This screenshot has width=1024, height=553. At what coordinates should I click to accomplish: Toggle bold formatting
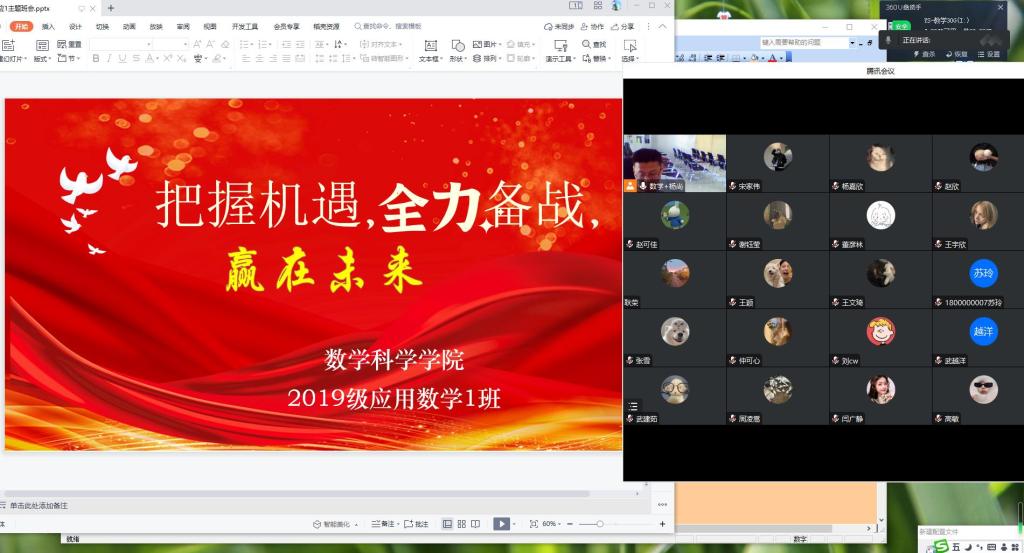pos(96,59)
